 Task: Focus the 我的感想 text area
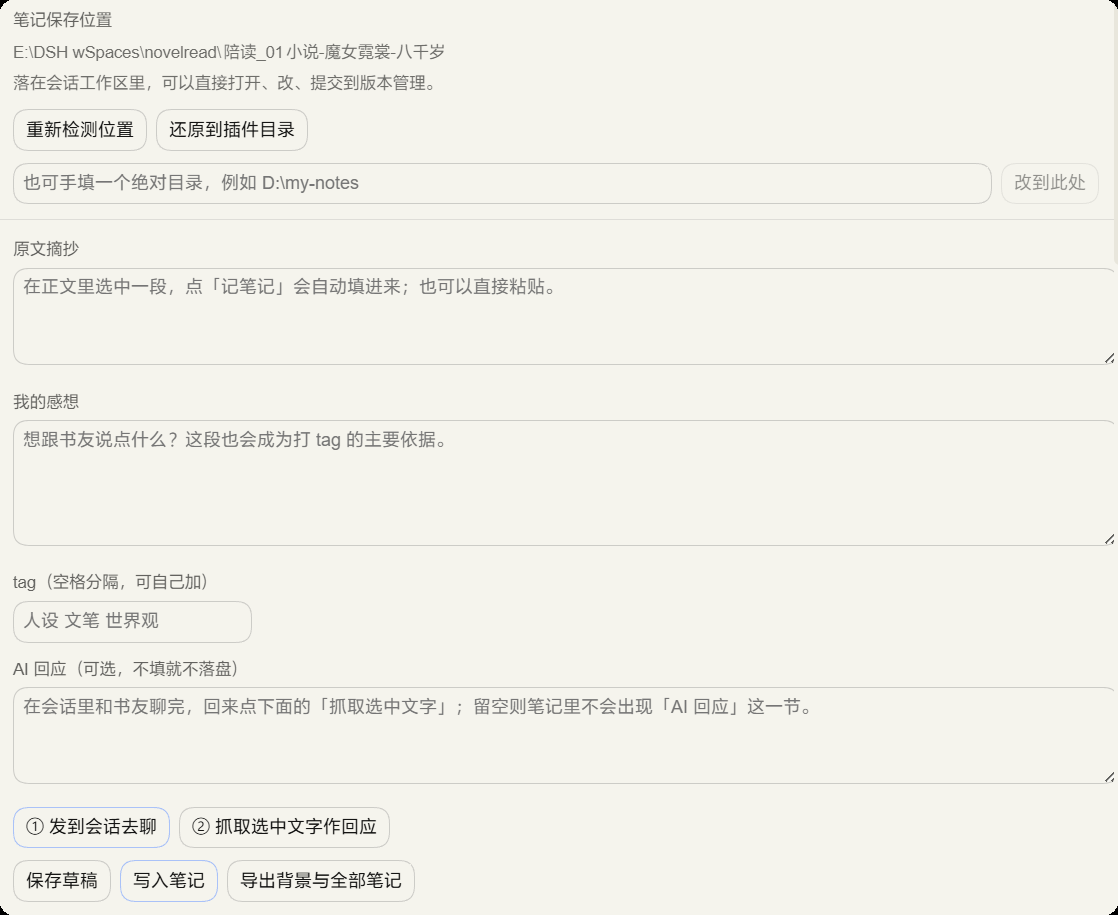click(565, 483)
